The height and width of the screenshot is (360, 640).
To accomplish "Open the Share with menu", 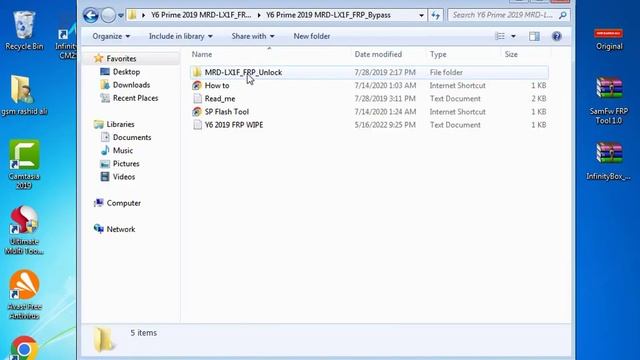I will [253, 36].
